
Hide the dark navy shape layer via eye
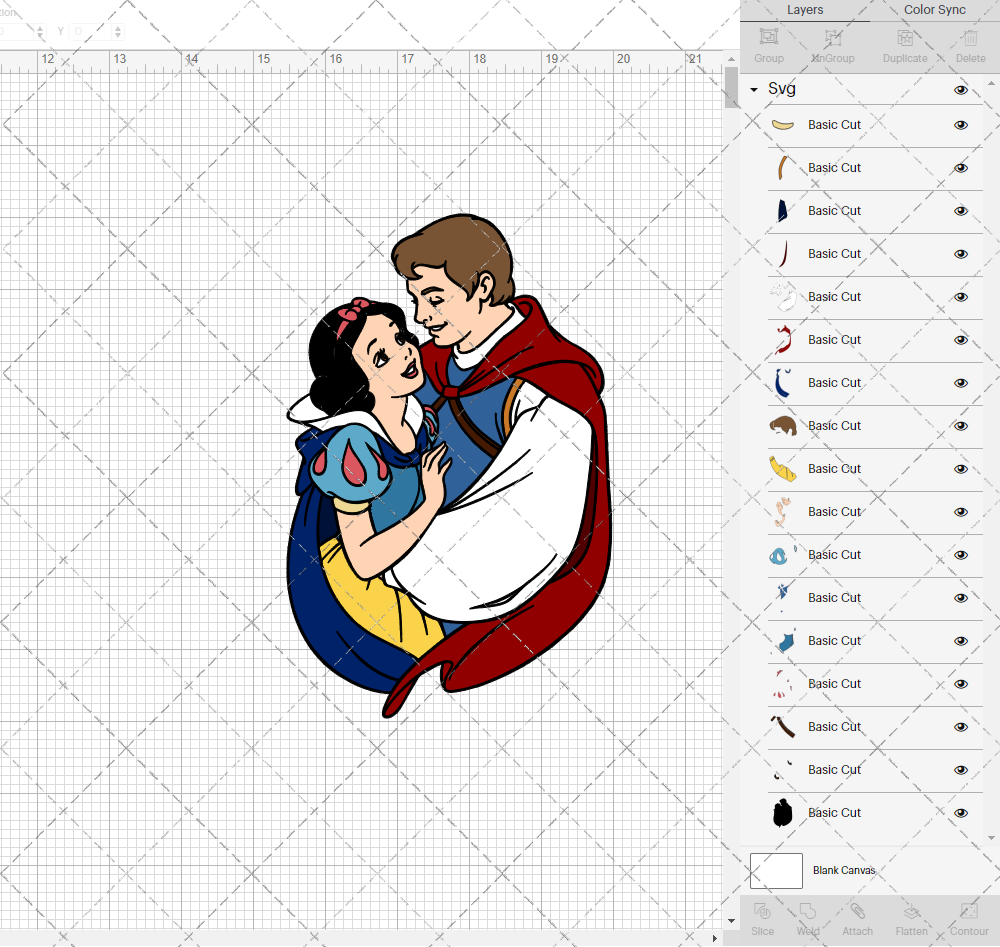(x=960, y=211)
